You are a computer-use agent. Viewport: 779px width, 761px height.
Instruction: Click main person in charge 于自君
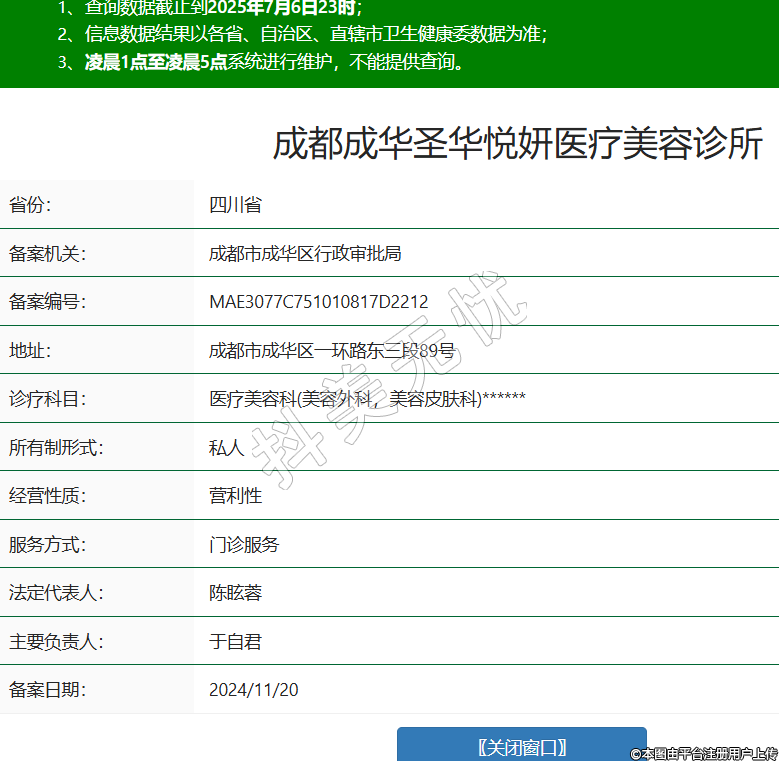pos(235,641)
